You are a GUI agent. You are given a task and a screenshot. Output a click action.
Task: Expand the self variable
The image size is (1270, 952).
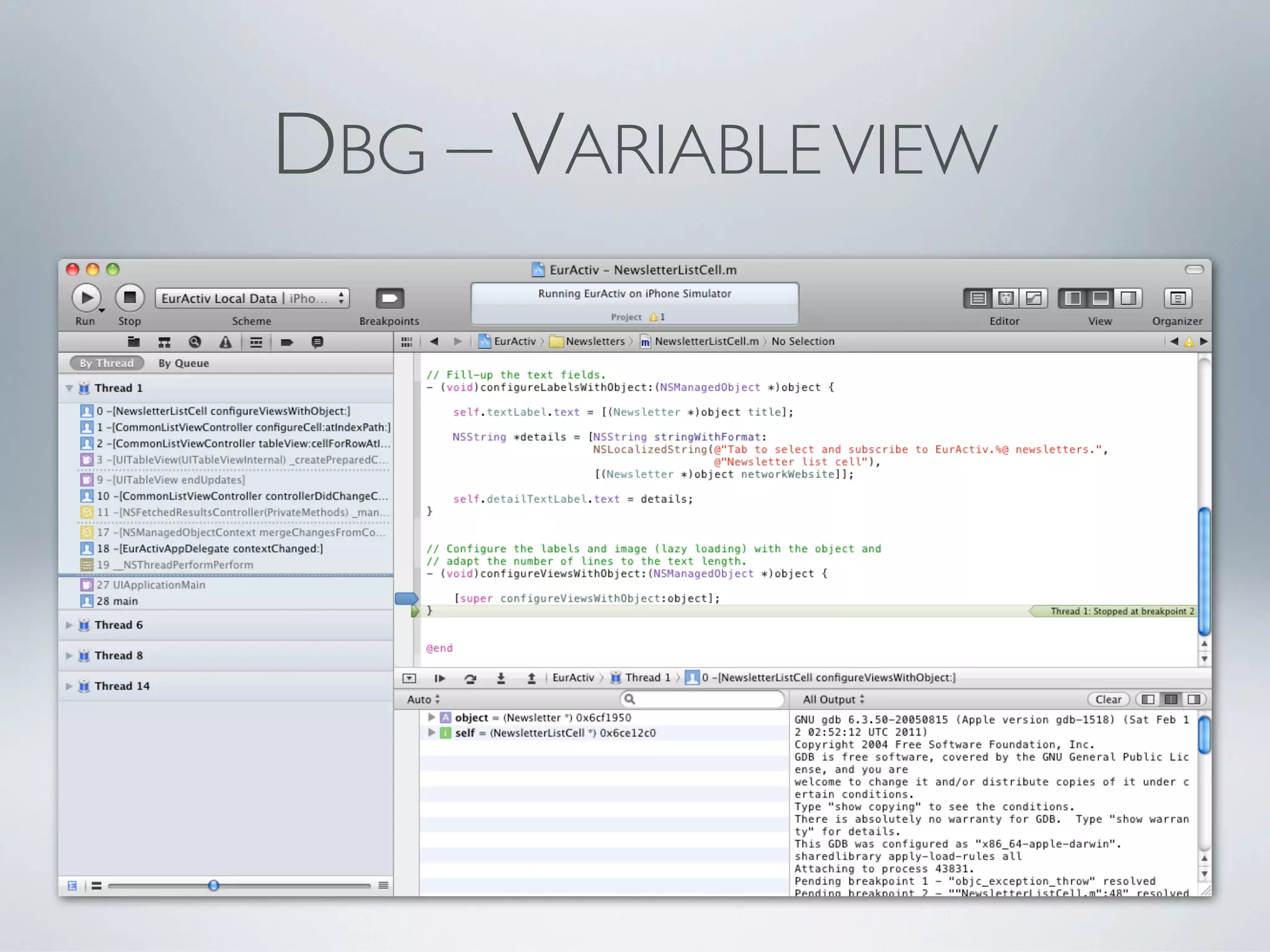[432, 733]
